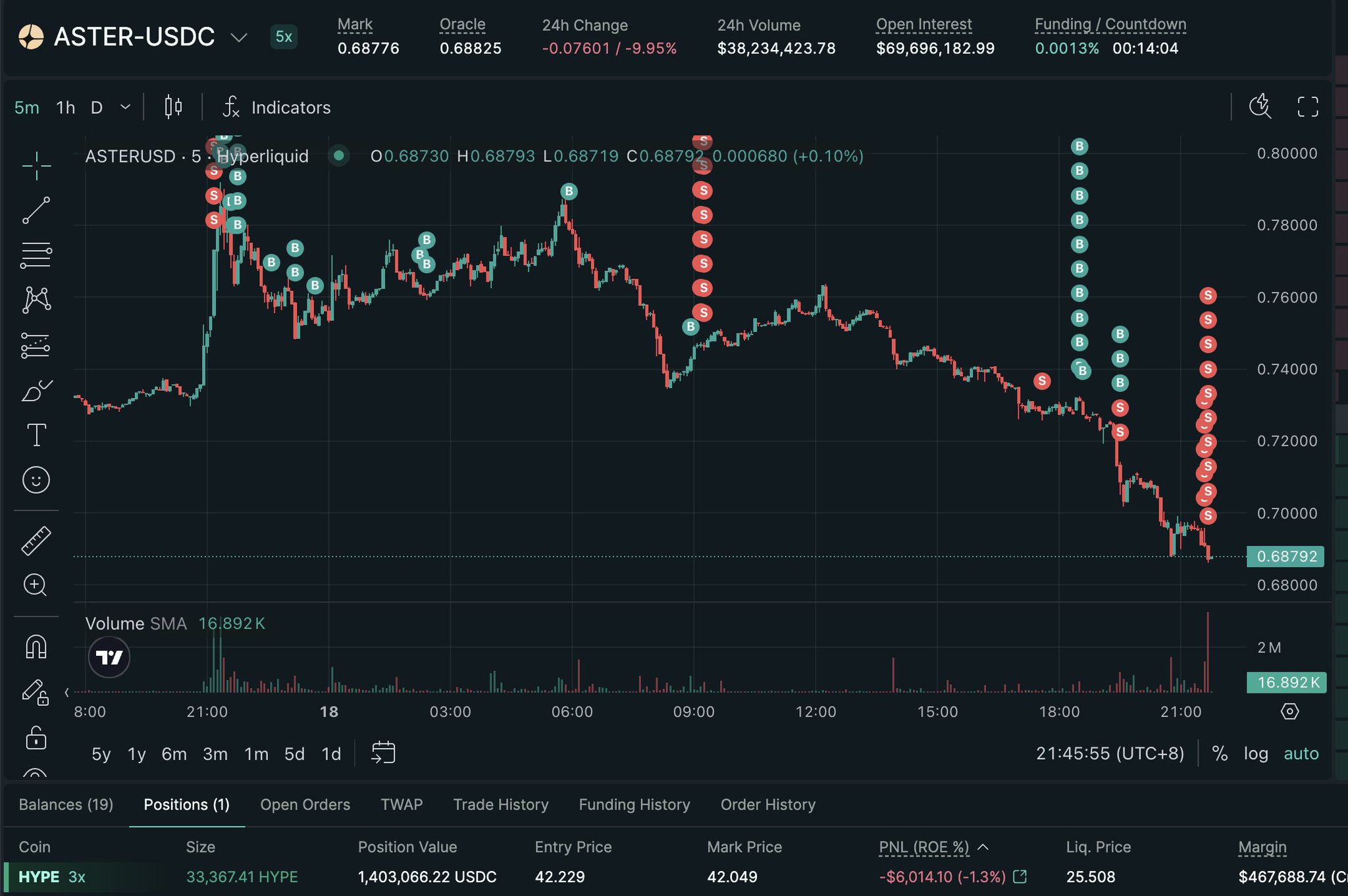The height and width of the screenshot is (896, 1348).
Task: Select the trend line drawing tool
Action: (36, 210)
